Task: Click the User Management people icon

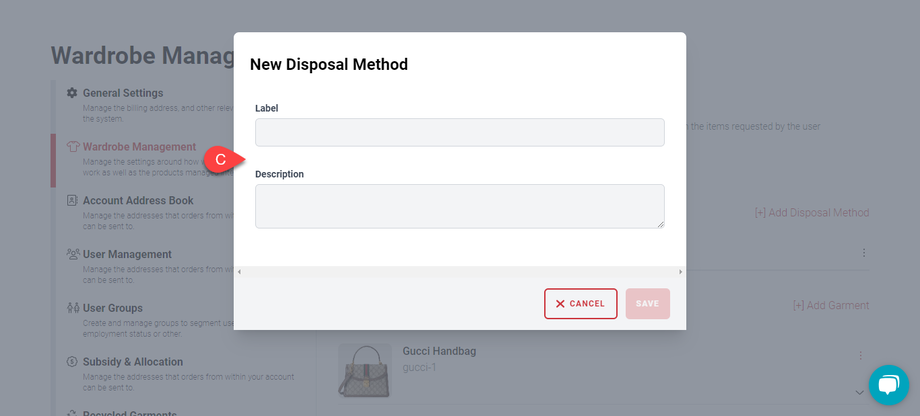Action: [72, 255]
